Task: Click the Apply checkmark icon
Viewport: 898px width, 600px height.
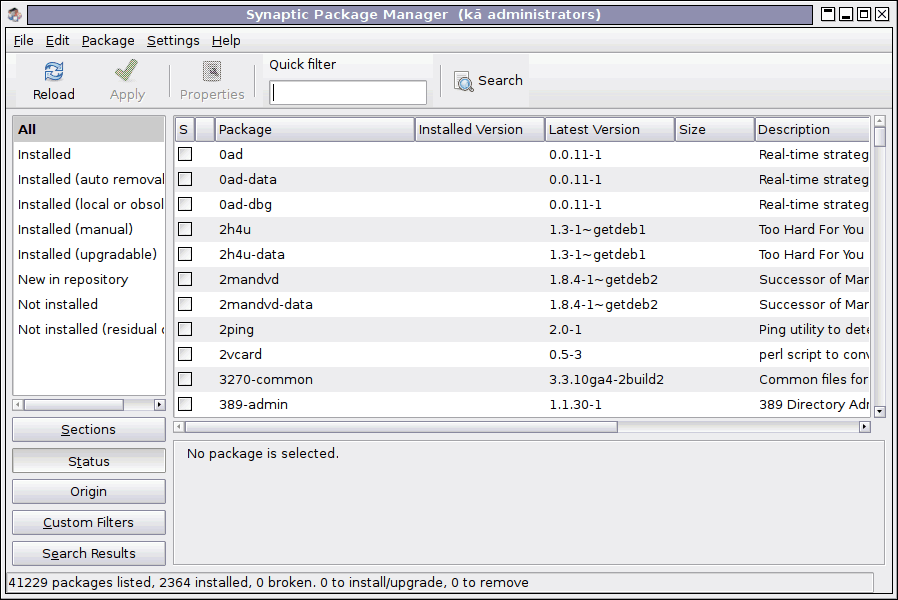Action: [127, 71]
